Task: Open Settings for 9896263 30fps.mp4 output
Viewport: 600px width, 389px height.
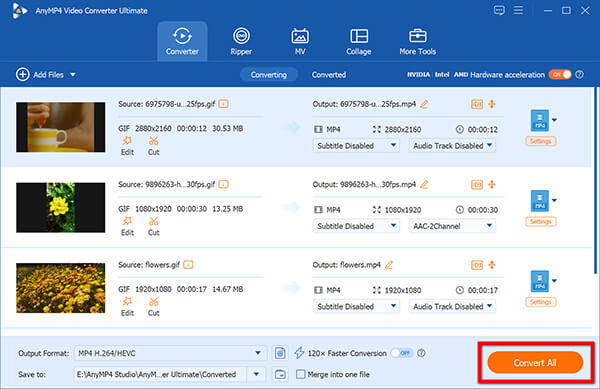Action: click(540, 221)
